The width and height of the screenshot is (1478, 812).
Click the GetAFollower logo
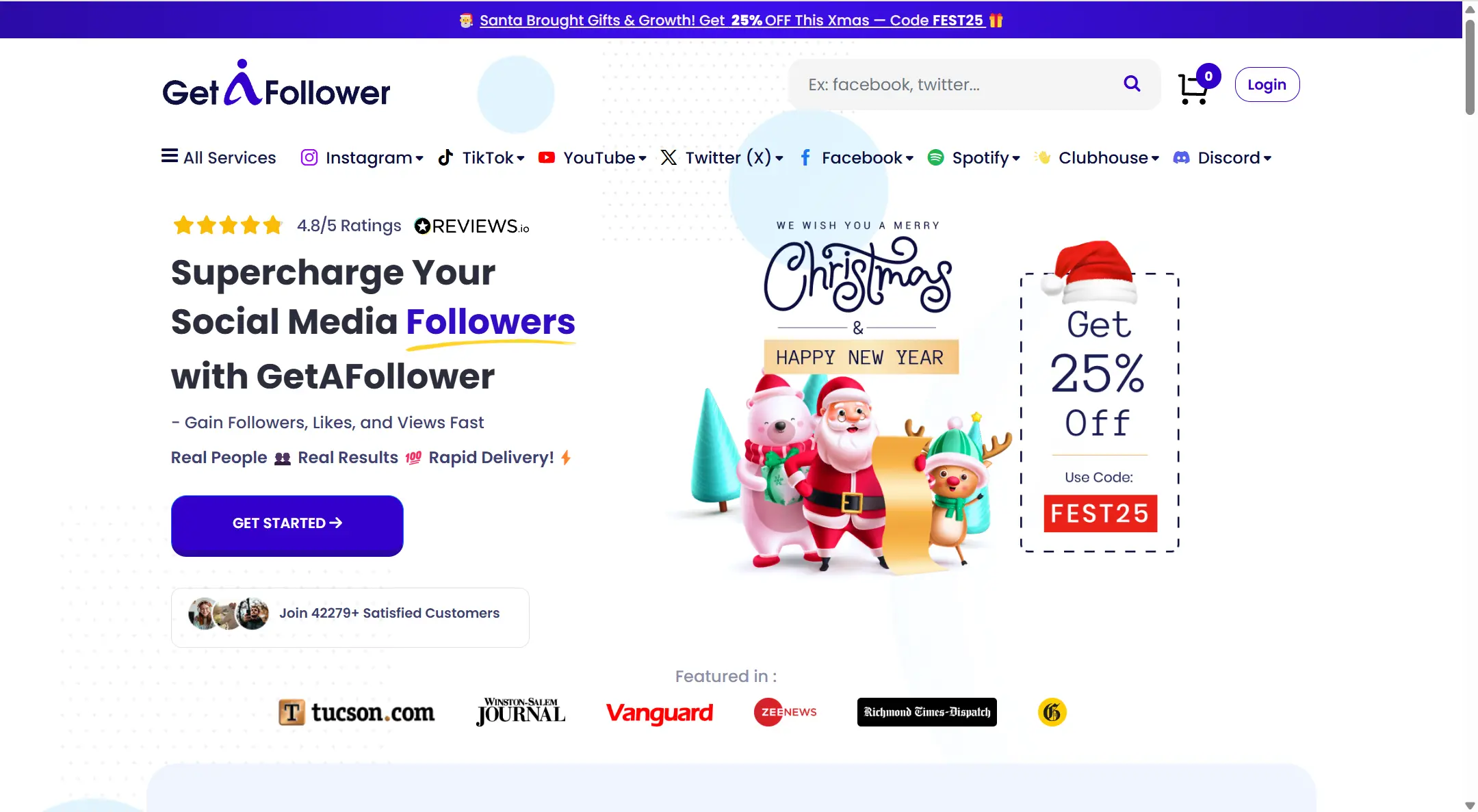coord(276,83)
